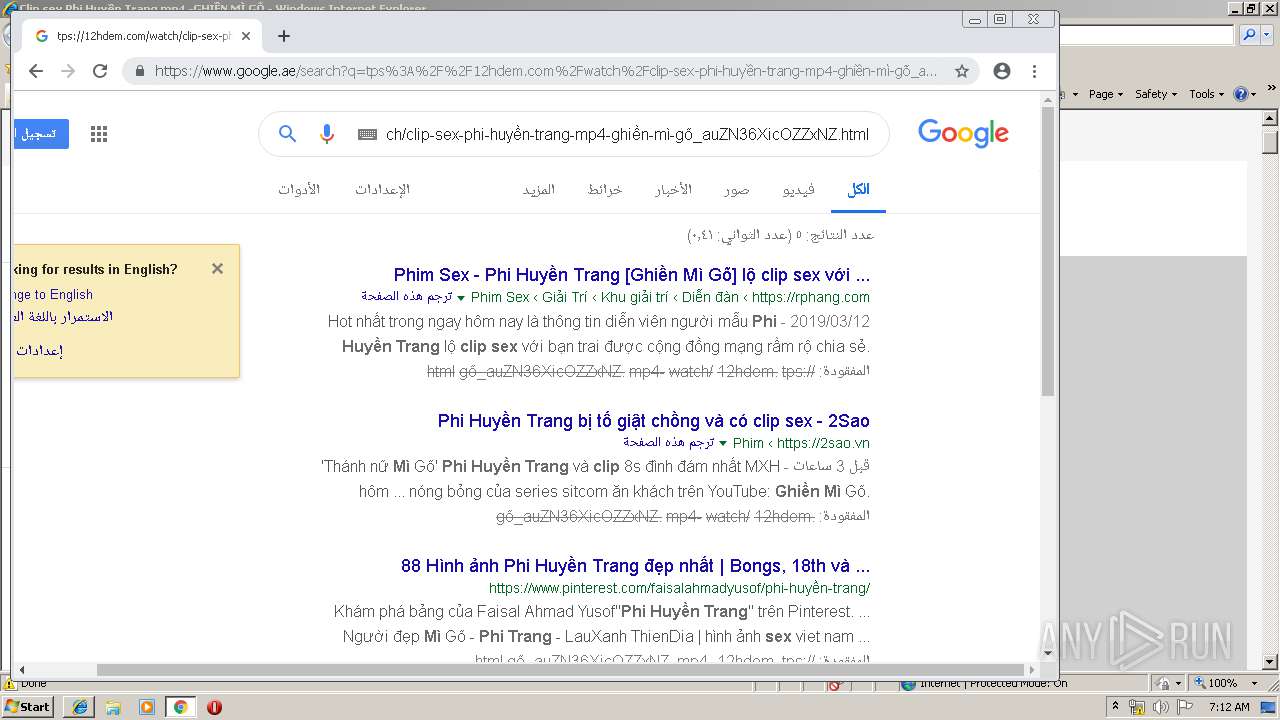
Task: Open the الأدوات (Tools) option
Action: click(x=299, y=190)
